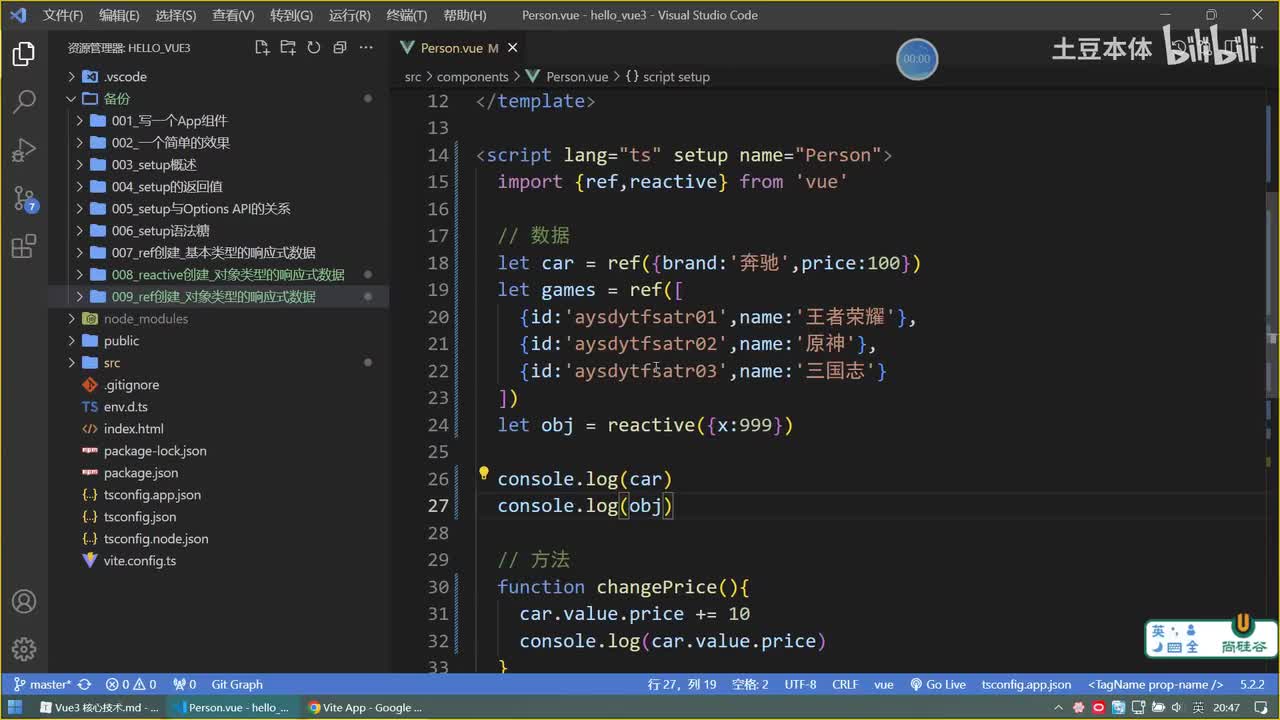Screen dimensions: 1280x720
Task: Open the Manage gear icon
Action: click(24, 649)
